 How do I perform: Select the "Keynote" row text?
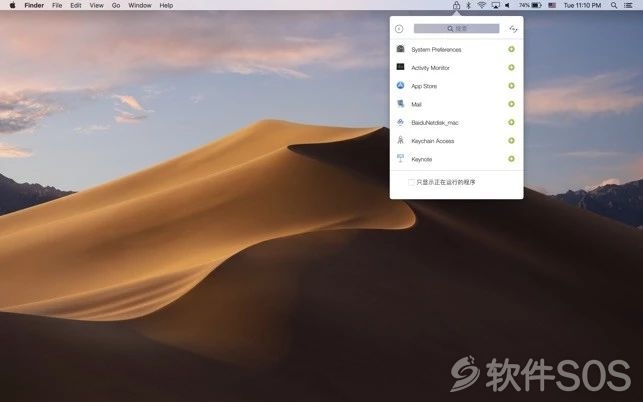[x=422, y=159]
